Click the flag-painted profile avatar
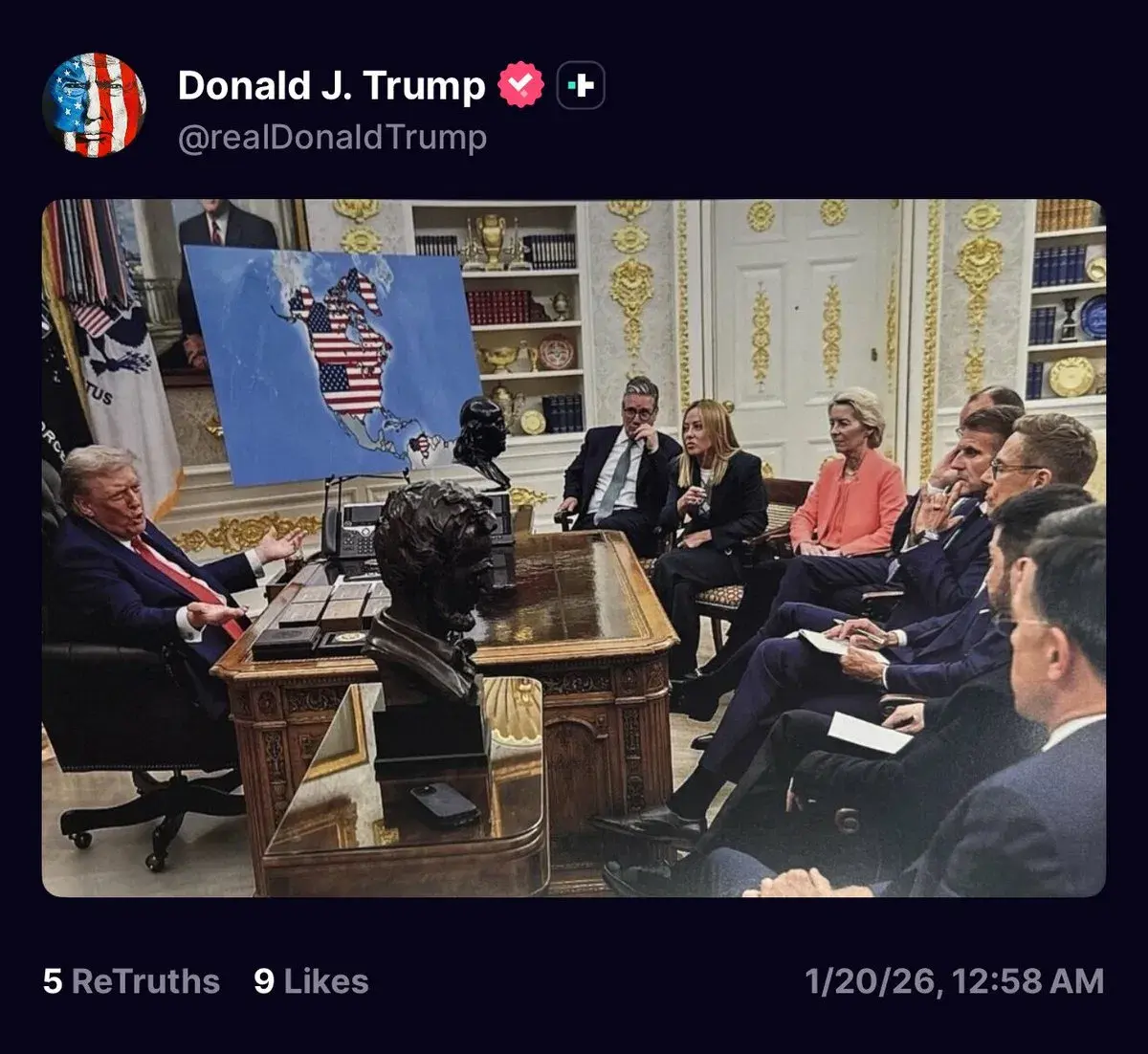The width and height of the screenshot is (1148, 1054). click(x=94, y=105)
